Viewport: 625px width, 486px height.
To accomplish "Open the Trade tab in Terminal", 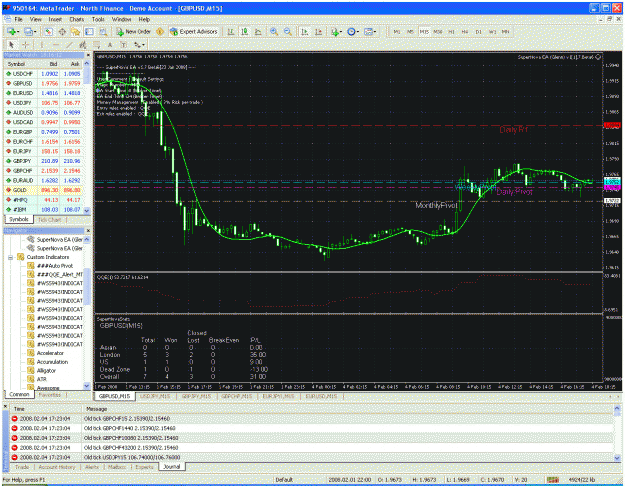I will pyautogui.click(x=22, y=466).
